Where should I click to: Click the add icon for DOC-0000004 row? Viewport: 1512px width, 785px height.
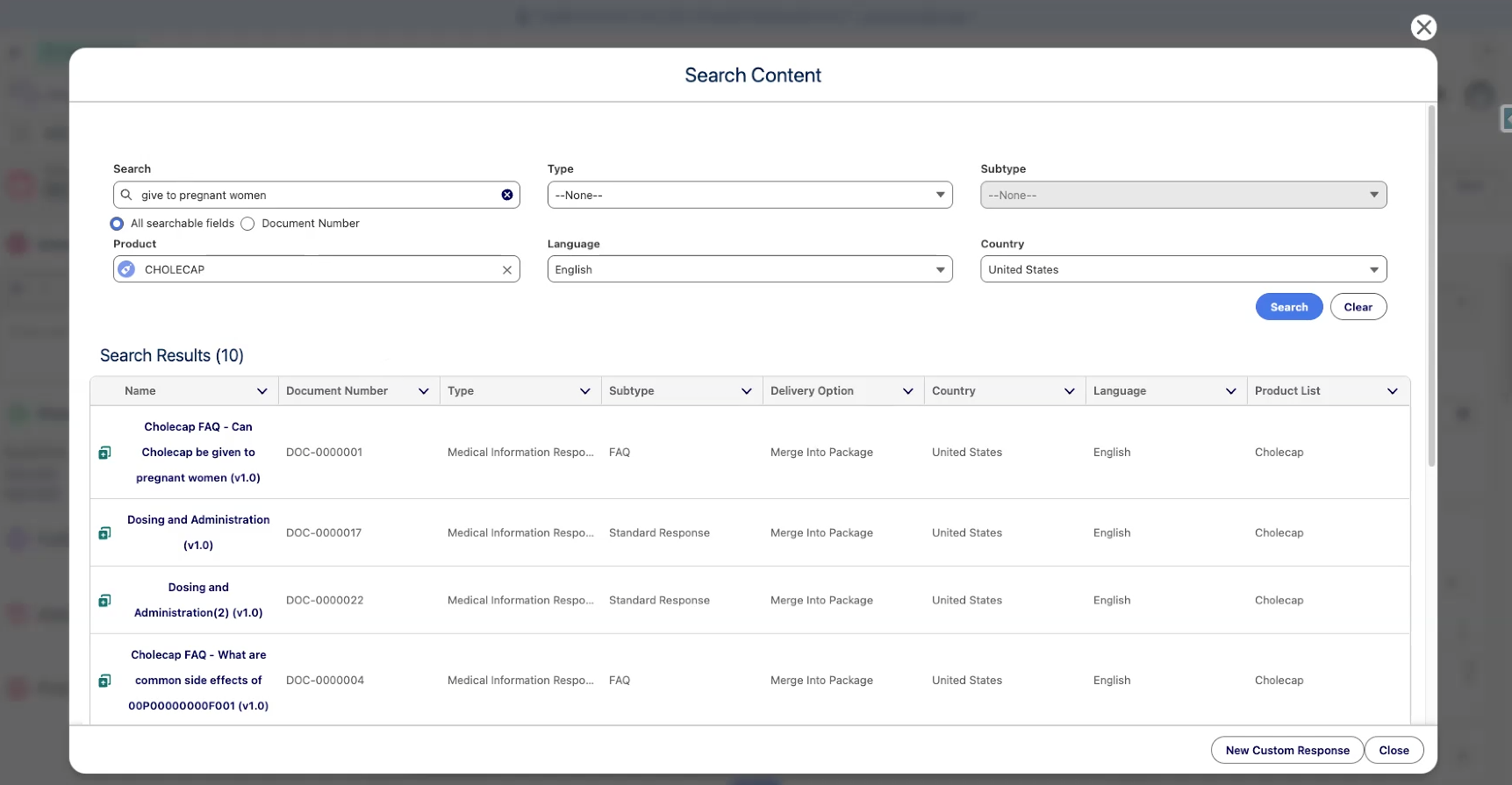(x=104, y=681)
